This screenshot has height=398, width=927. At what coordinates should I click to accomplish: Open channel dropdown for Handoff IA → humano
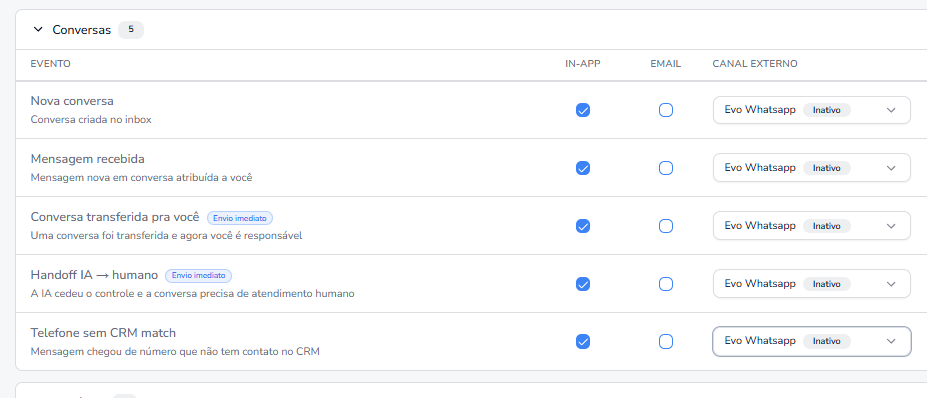[x=812, y=284]
